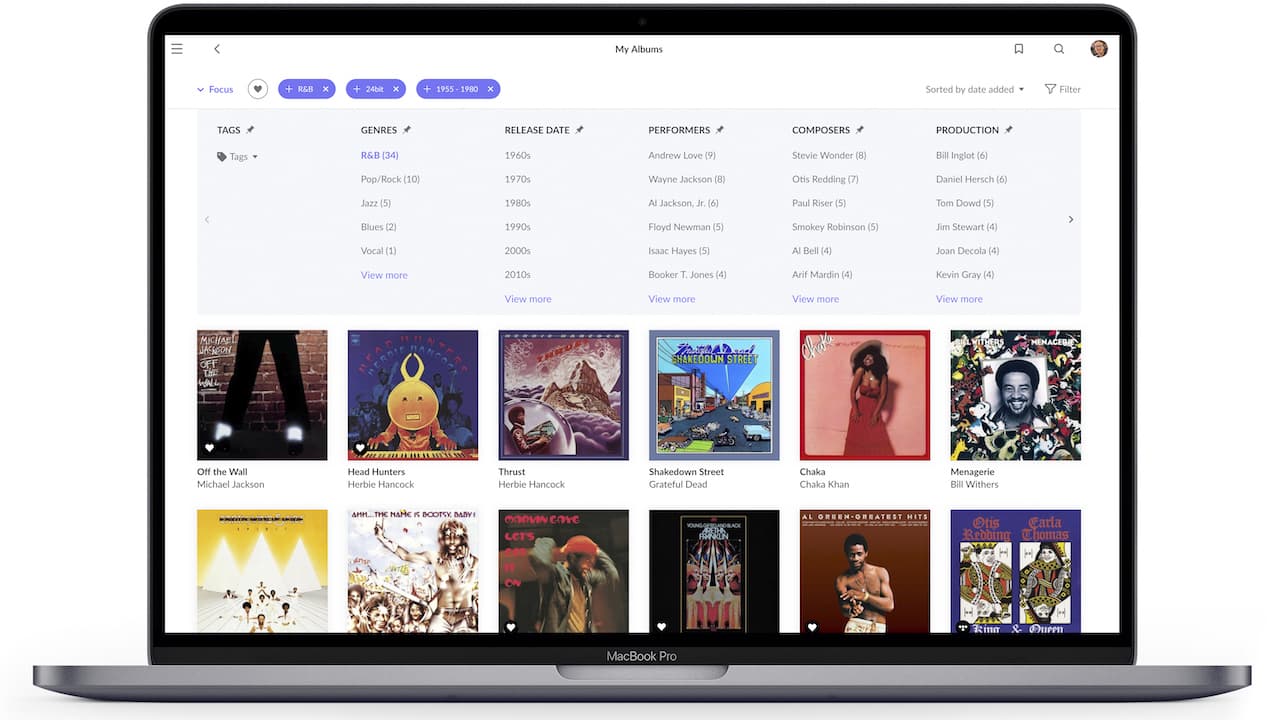Toggle heart on Aretha Franklin album cover

click(661, 627)
